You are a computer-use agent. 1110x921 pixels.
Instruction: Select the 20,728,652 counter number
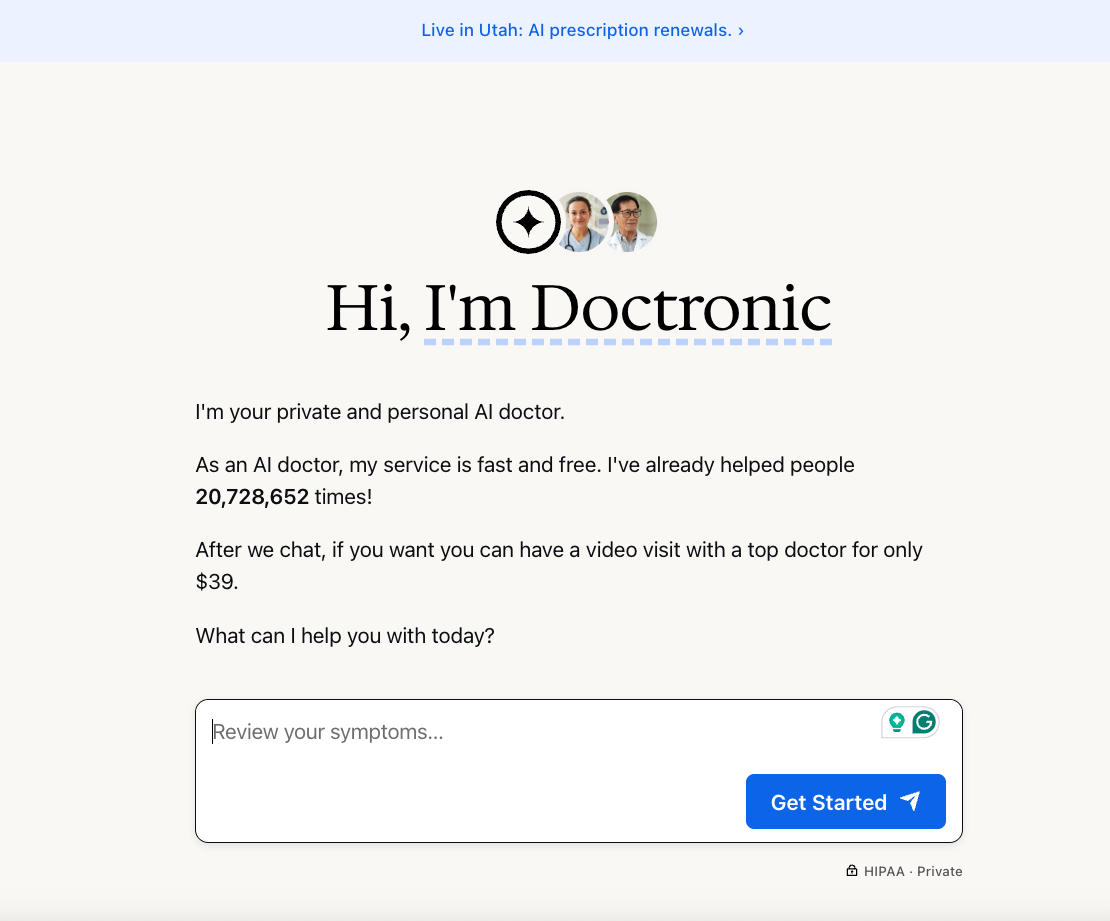click(x=252, y=497)
